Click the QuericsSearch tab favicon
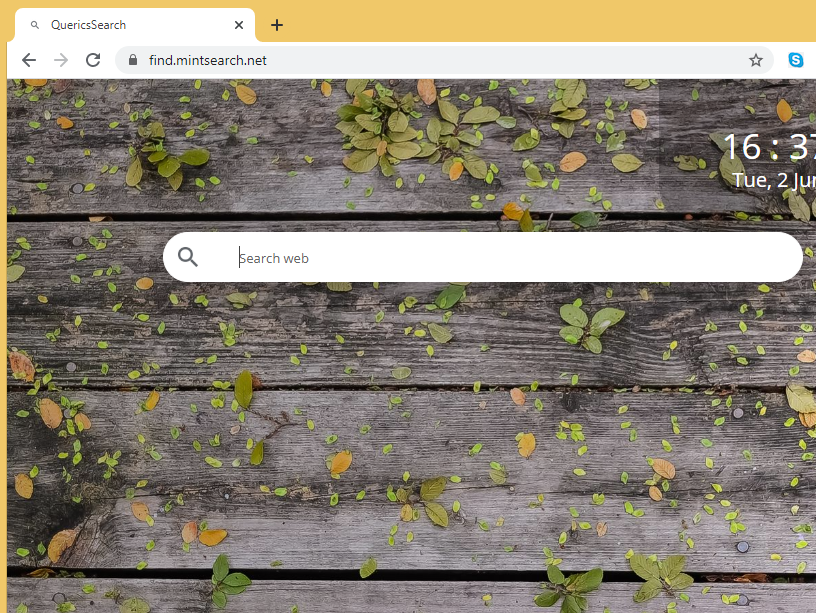 (x=36, y=25)
